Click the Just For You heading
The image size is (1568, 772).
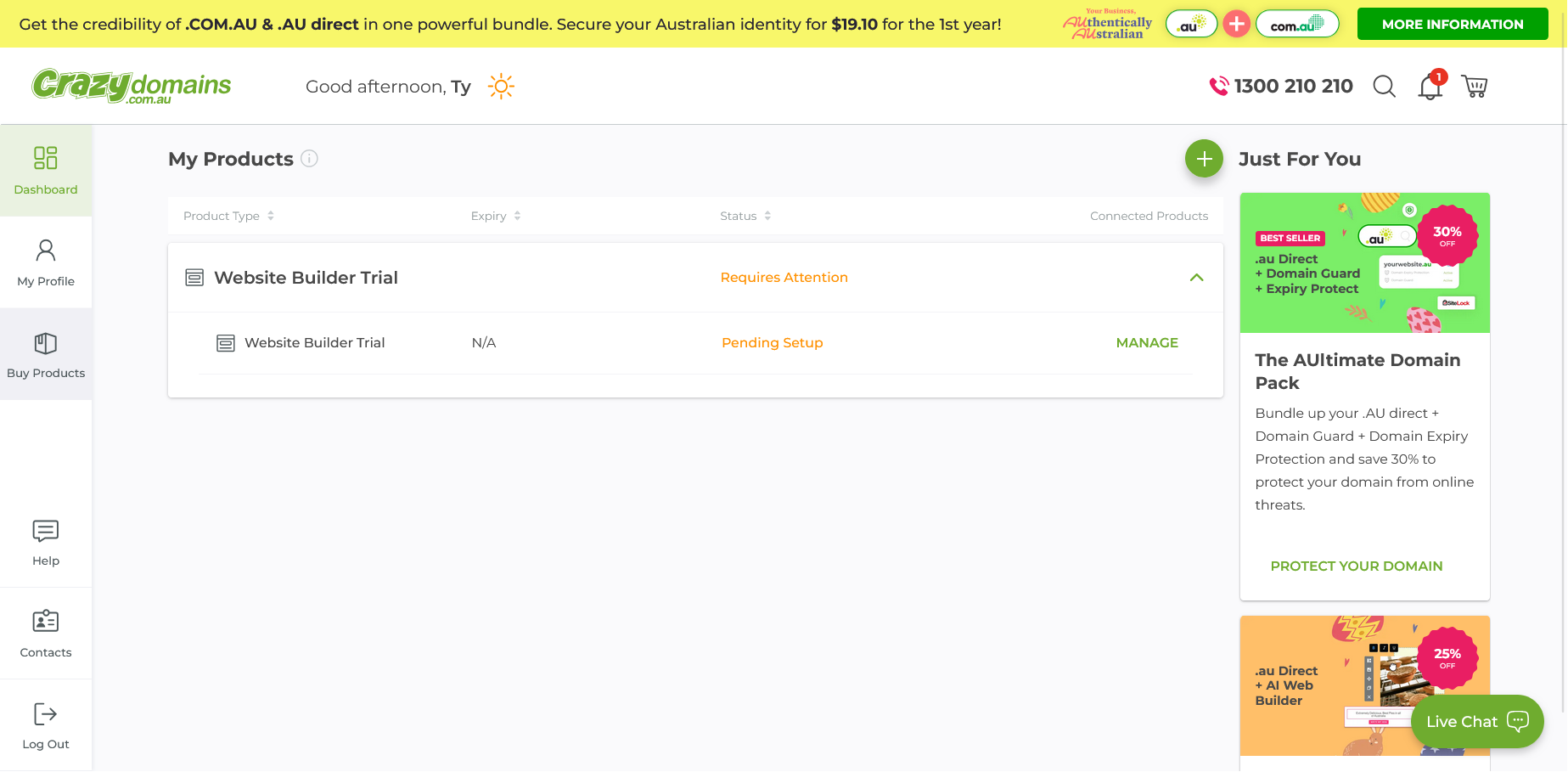click(1300, 159)
